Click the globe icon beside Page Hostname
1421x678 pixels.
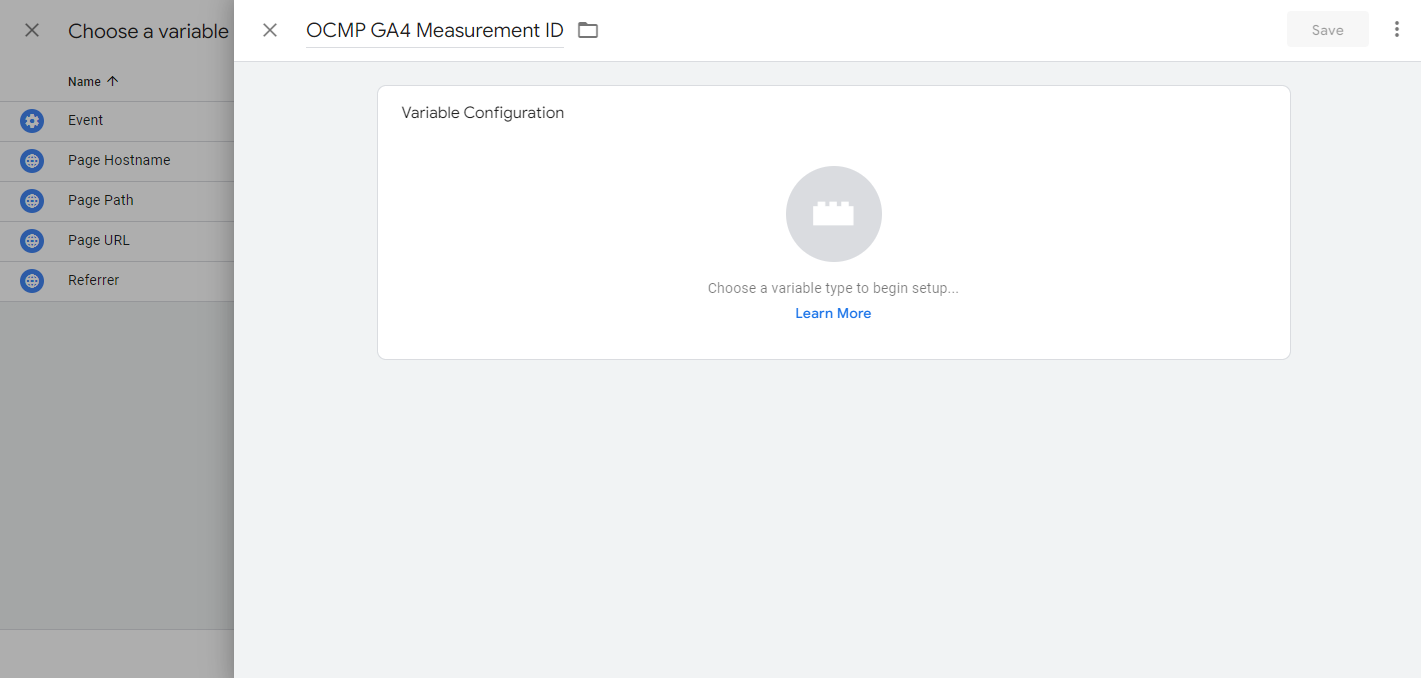click(32, 161)
